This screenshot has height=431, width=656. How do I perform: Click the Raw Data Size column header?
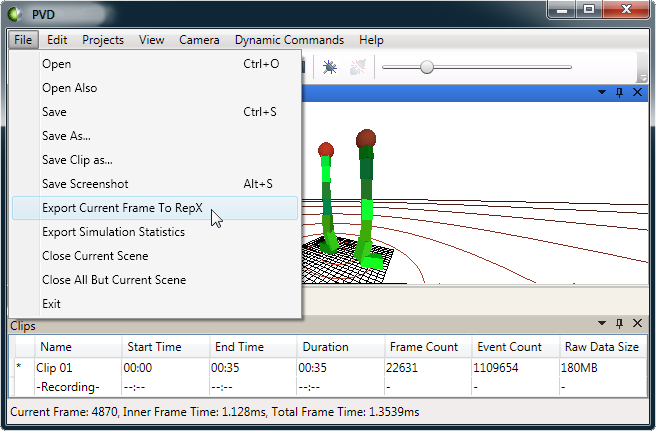601,347
